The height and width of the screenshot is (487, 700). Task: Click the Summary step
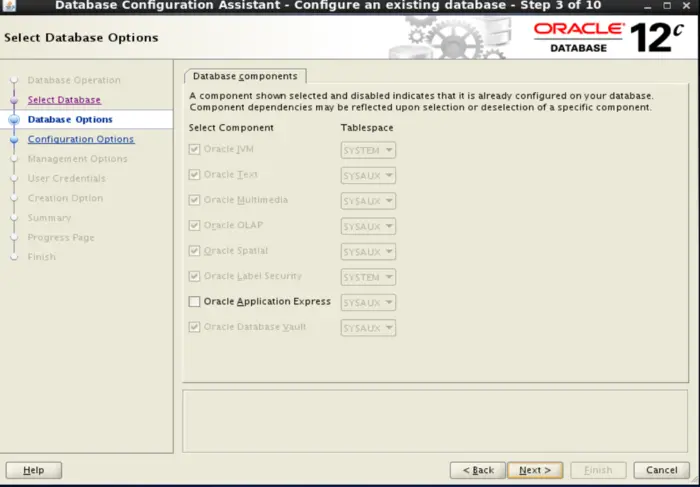click(50, 218)
